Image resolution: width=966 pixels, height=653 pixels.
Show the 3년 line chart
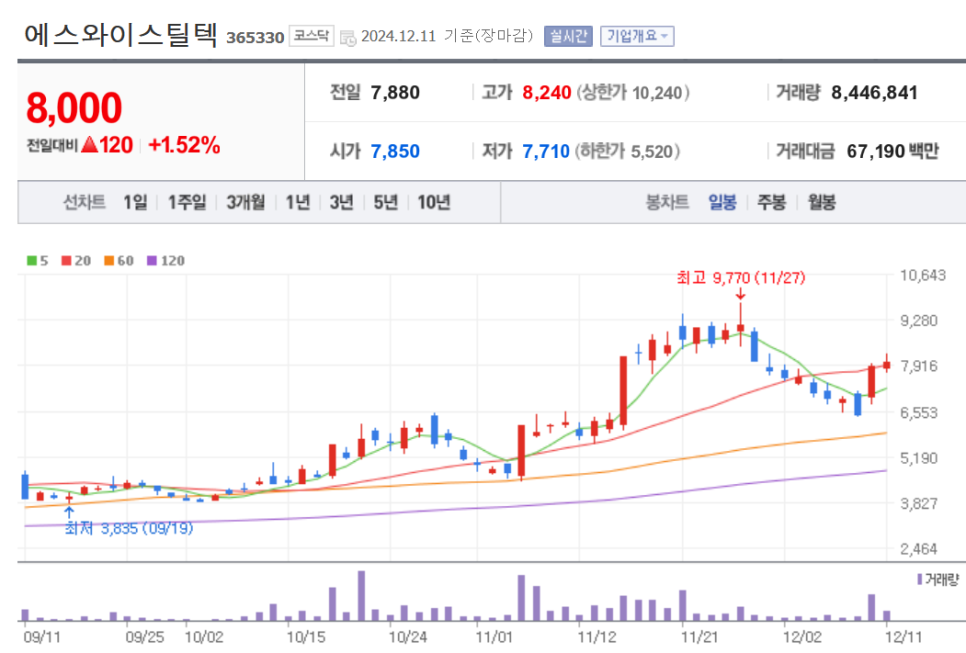341,202
